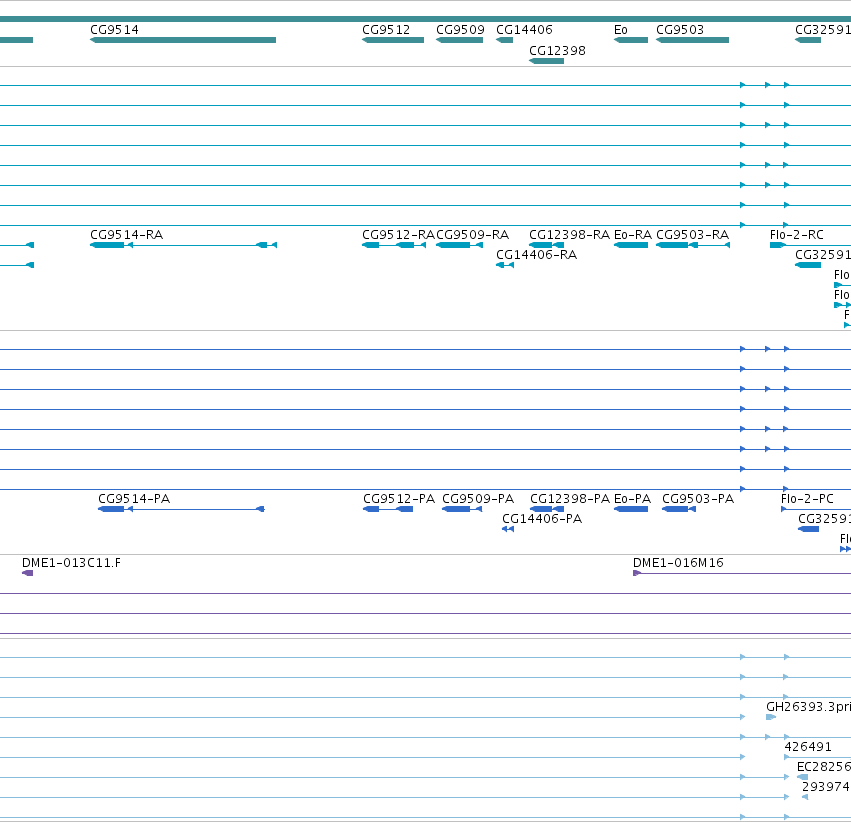Select the DME1-016M16 clone label
This screenshot has height=822, width=851.
pos(678,563)
